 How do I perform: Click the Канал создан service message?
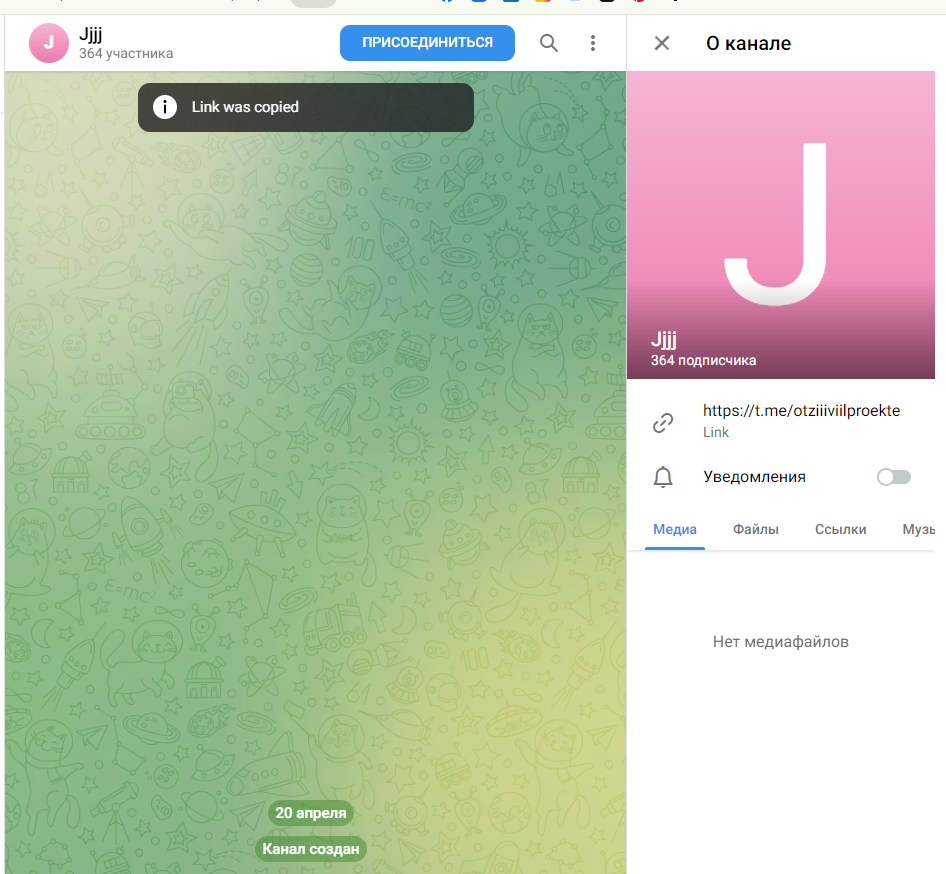click(311, 850)
